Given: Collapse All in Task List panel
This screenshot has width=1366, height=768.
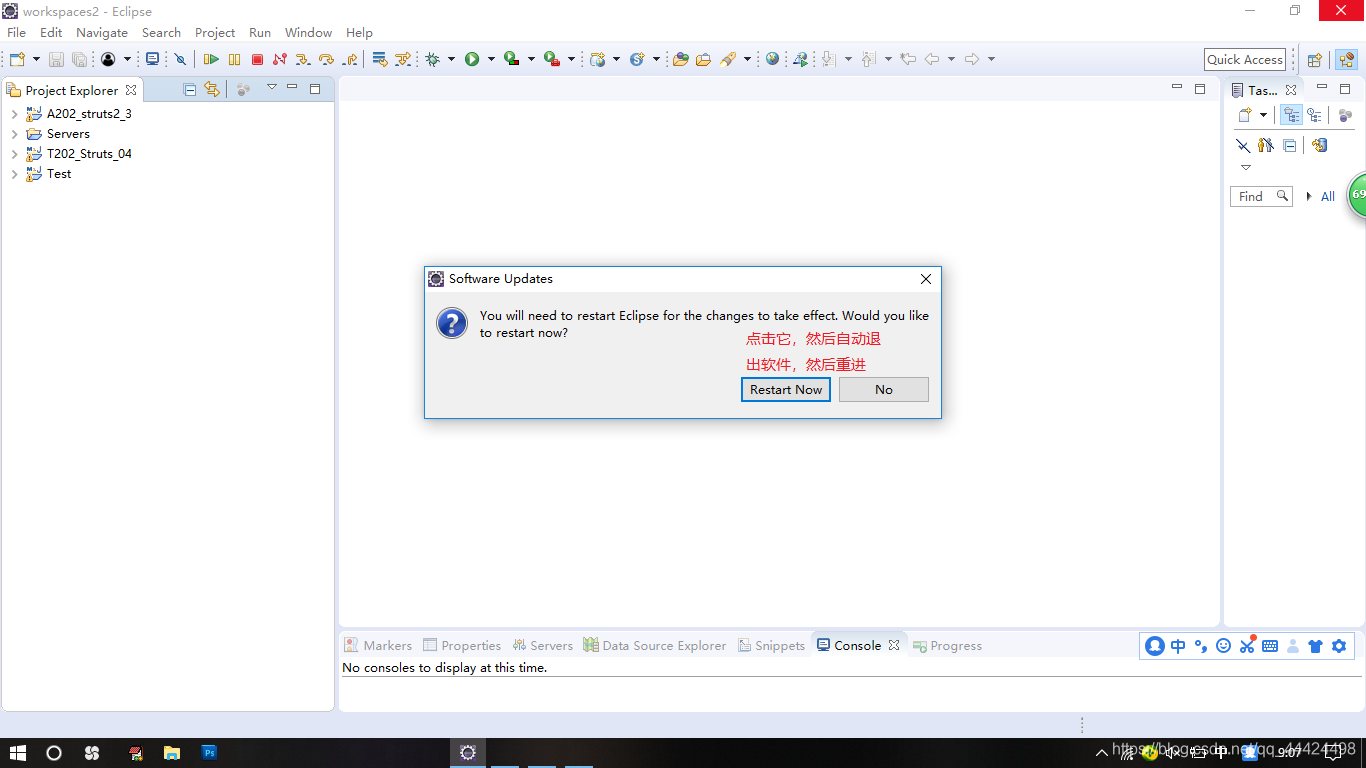Looking at the screenshot, I should [1290, 145].
